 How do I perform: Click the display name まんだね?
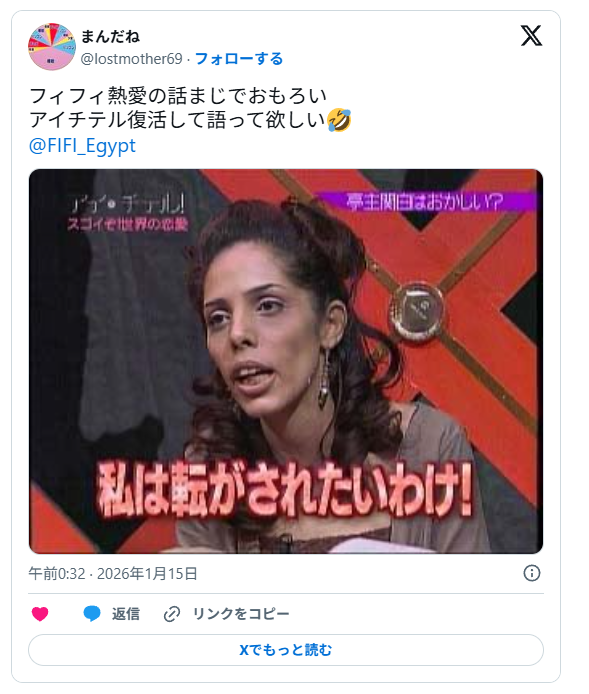(110, 37)
